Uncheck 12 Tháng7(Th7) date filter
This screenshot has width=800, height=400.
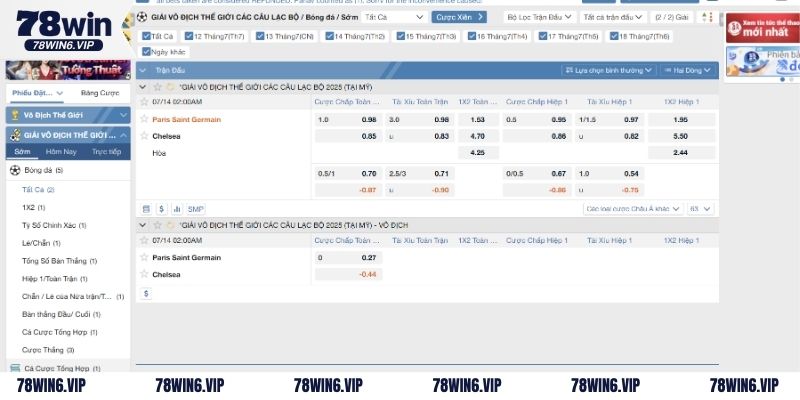click(x=189, y=36)
